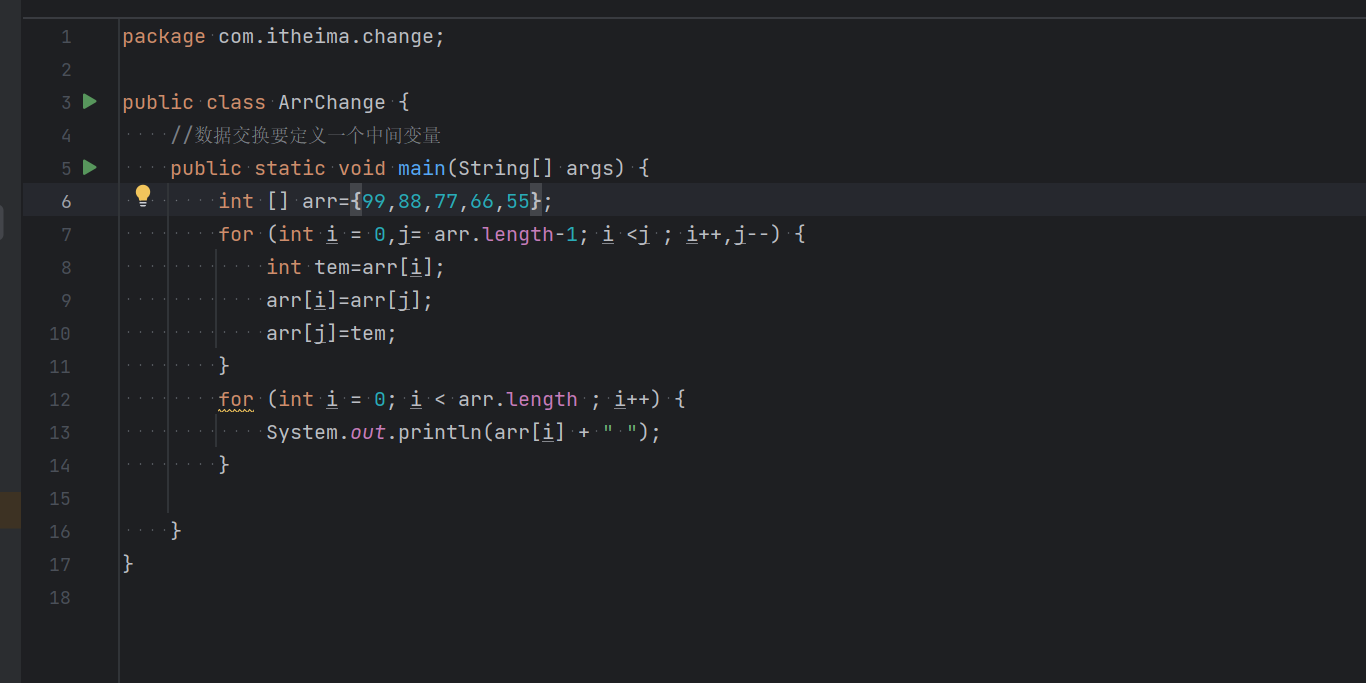Click the package keyword on line 1
The height and width of the screenshot is (683, 1366).
[164, 37]
